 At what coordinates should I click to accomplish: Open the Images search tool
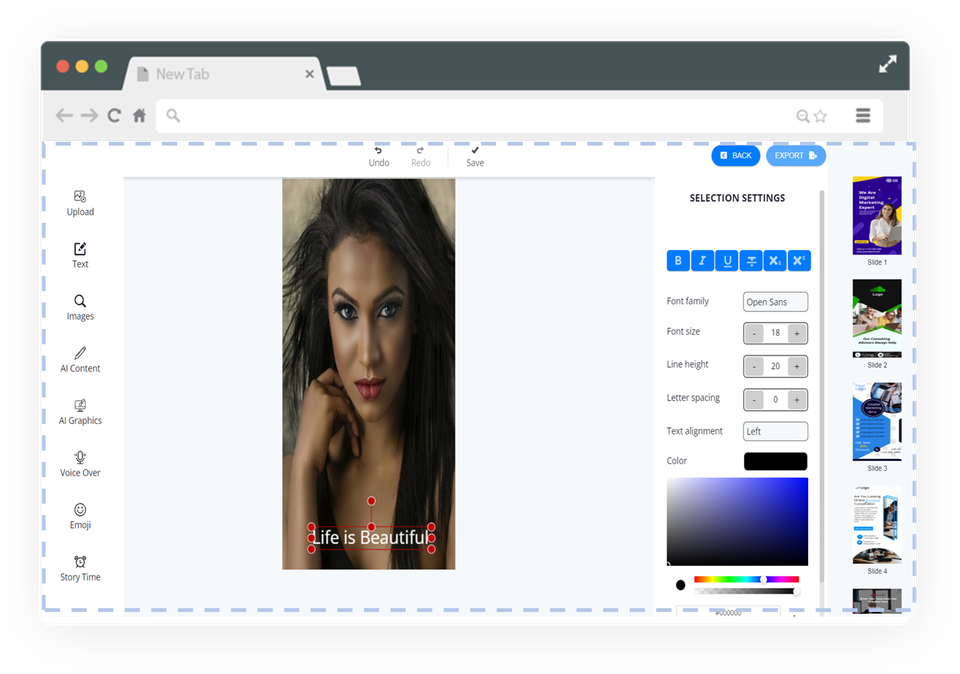coord(80,307)
